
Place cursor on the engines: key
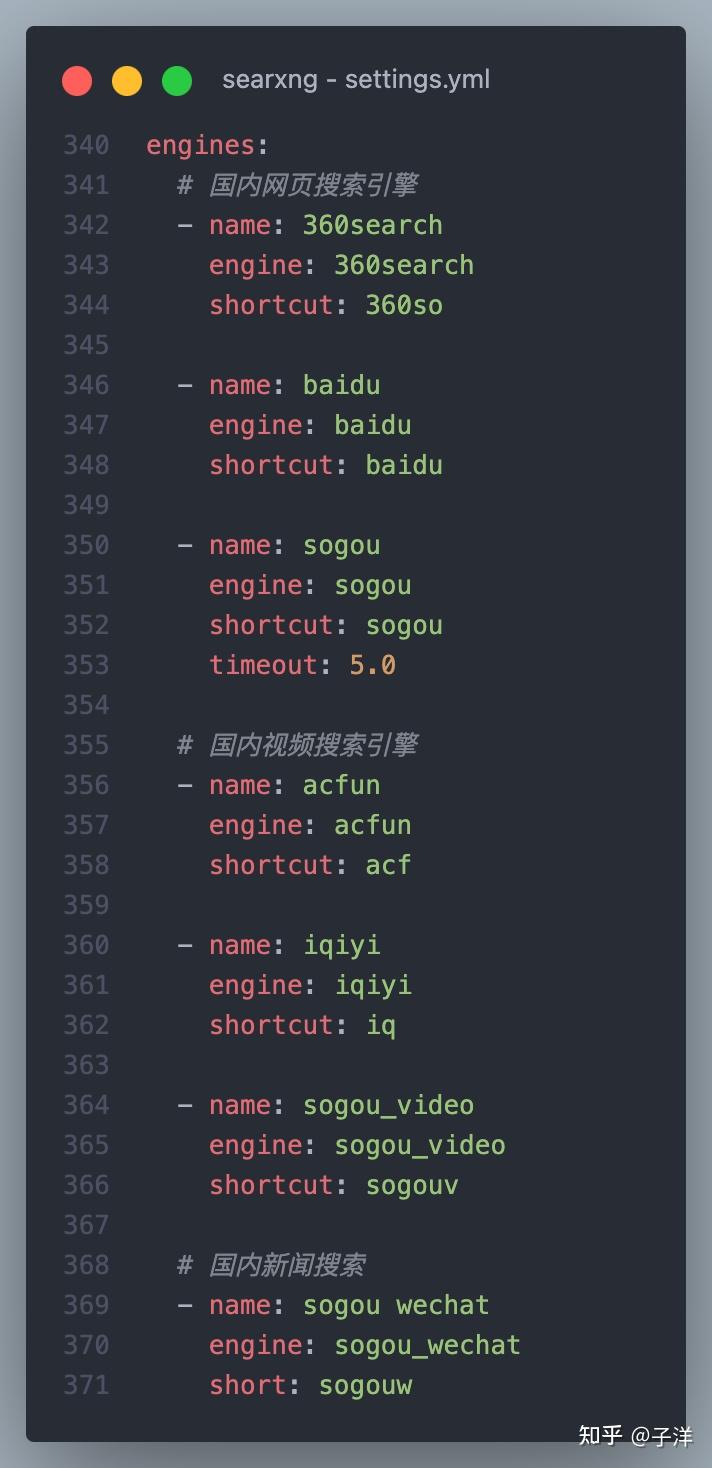tap(207, 146)
